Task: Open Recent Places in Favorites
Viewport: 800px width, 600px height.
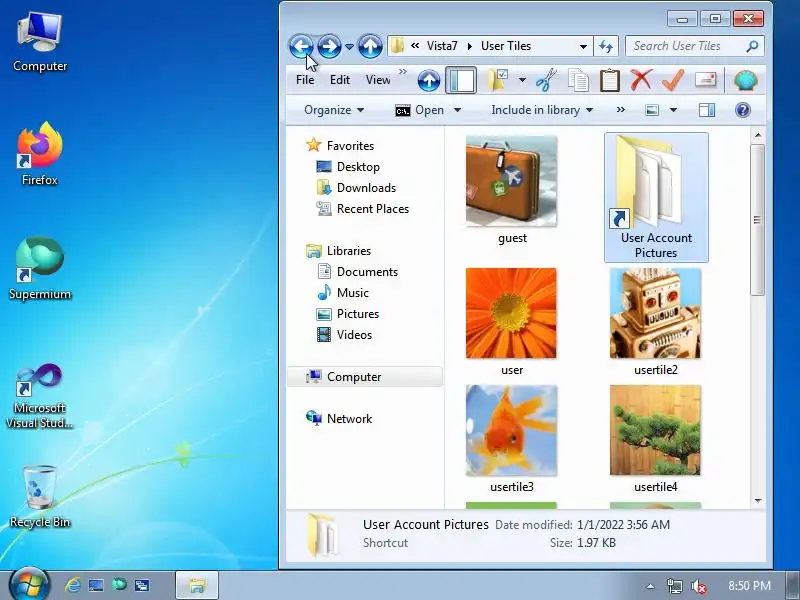Action: point(362,209)
